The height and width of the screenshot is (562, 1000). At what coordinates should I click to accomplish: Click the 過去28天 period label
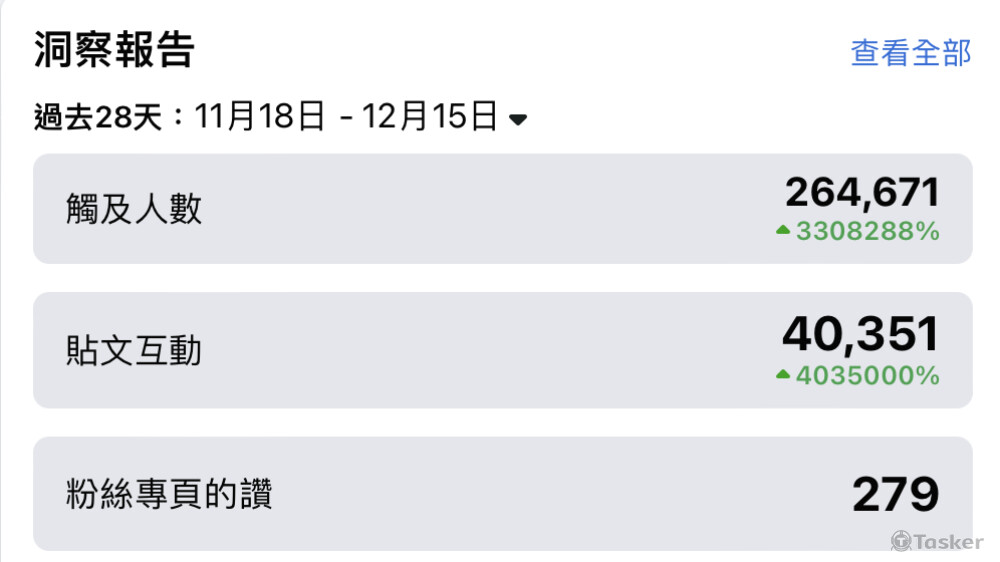97,118
